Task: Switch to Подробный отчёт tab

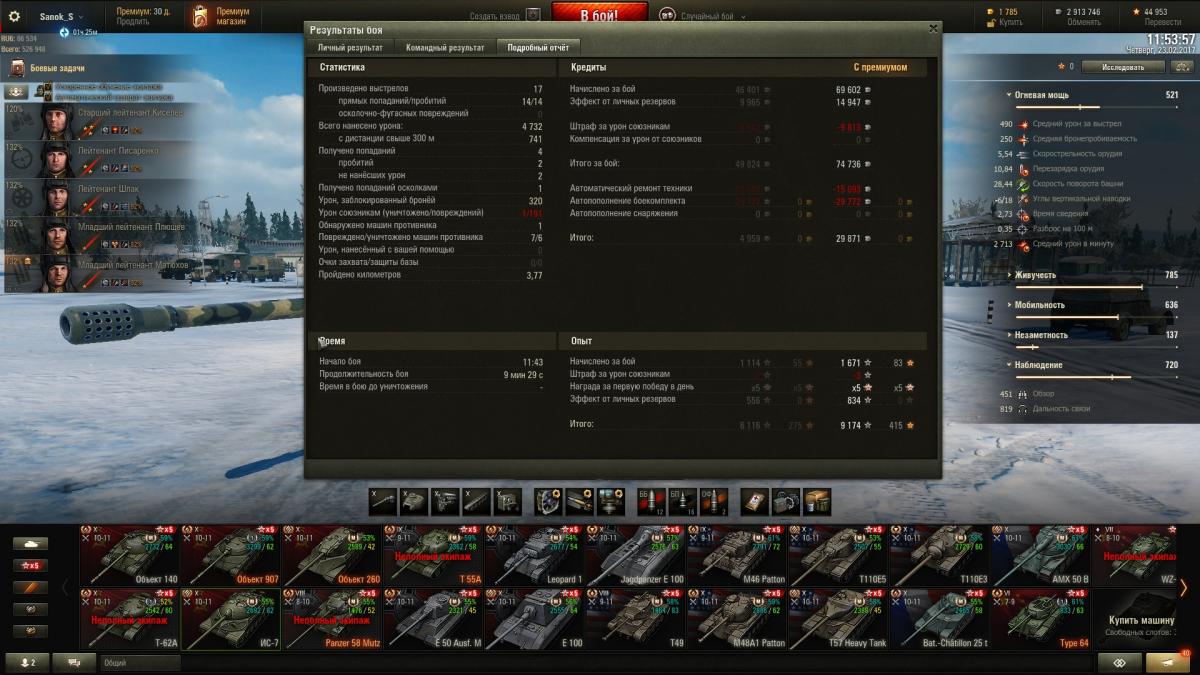Action: point(538,47)
